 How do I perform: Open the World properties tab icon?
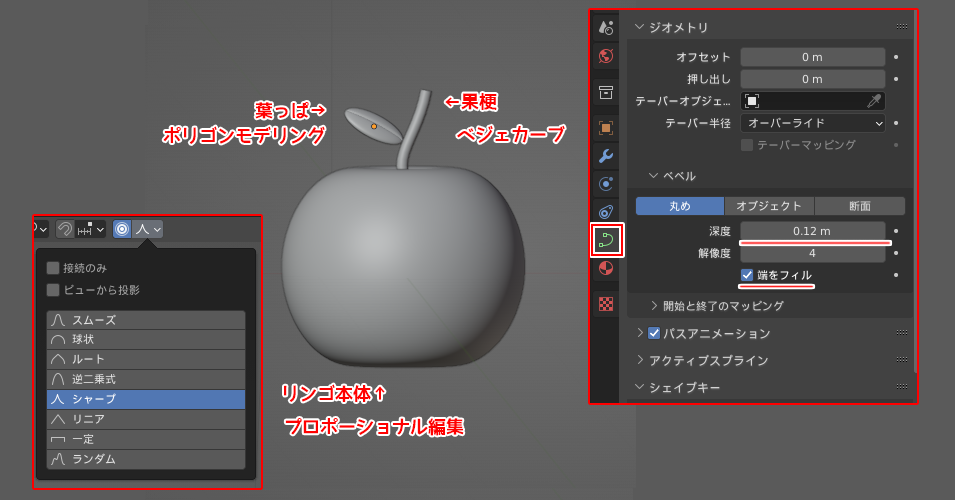click(605, 56)
